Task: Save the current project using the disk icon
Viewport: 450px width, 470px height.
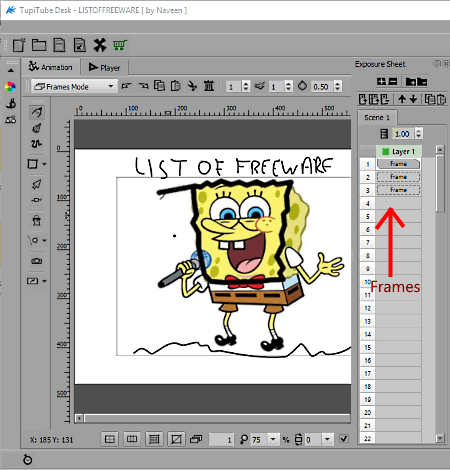Action: coord(59,45)
